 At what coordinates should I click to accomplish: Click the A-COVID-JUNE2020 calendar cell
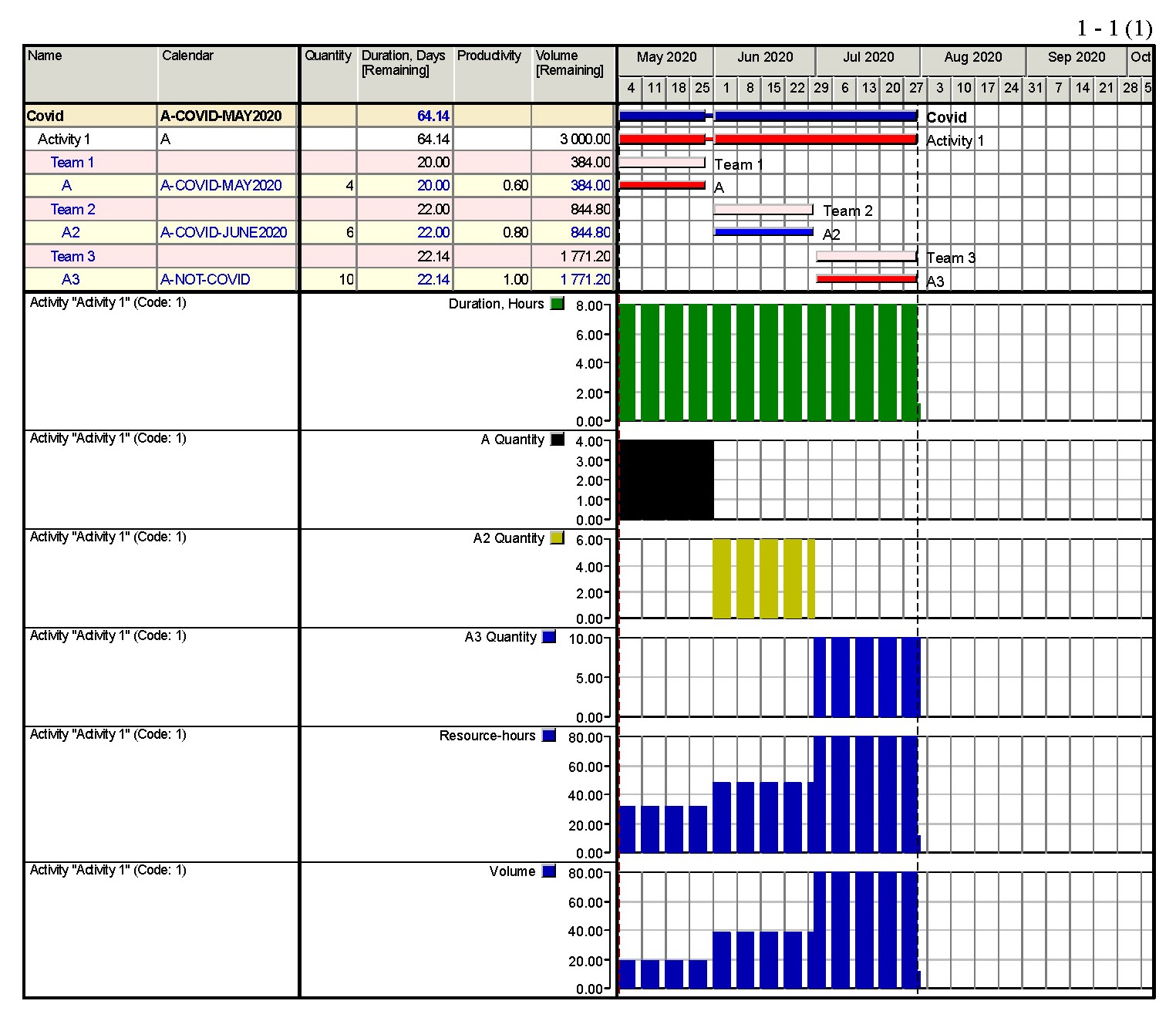tap(227, 233)
